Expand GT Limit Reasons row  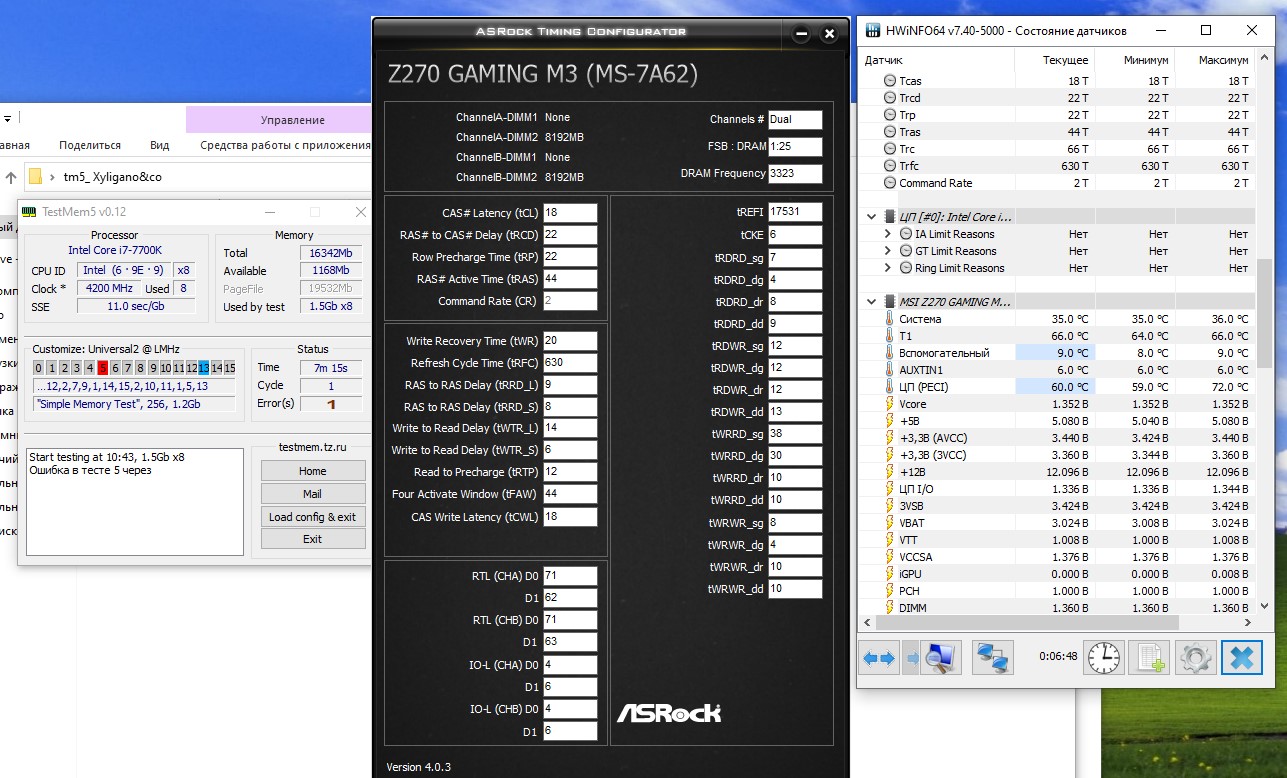coord(888,251)
